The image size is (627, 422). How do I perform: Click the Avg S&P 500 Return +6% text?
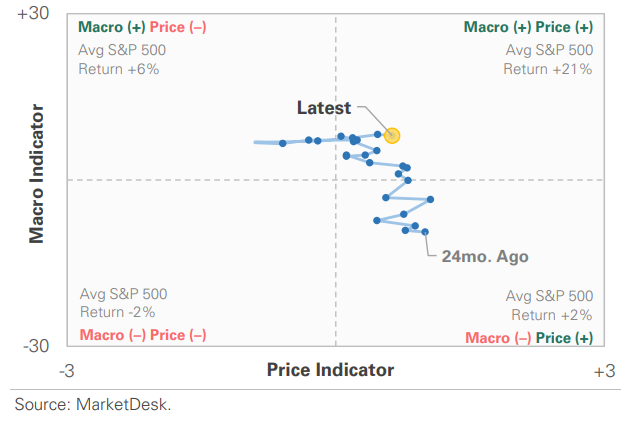click(122, 59)
